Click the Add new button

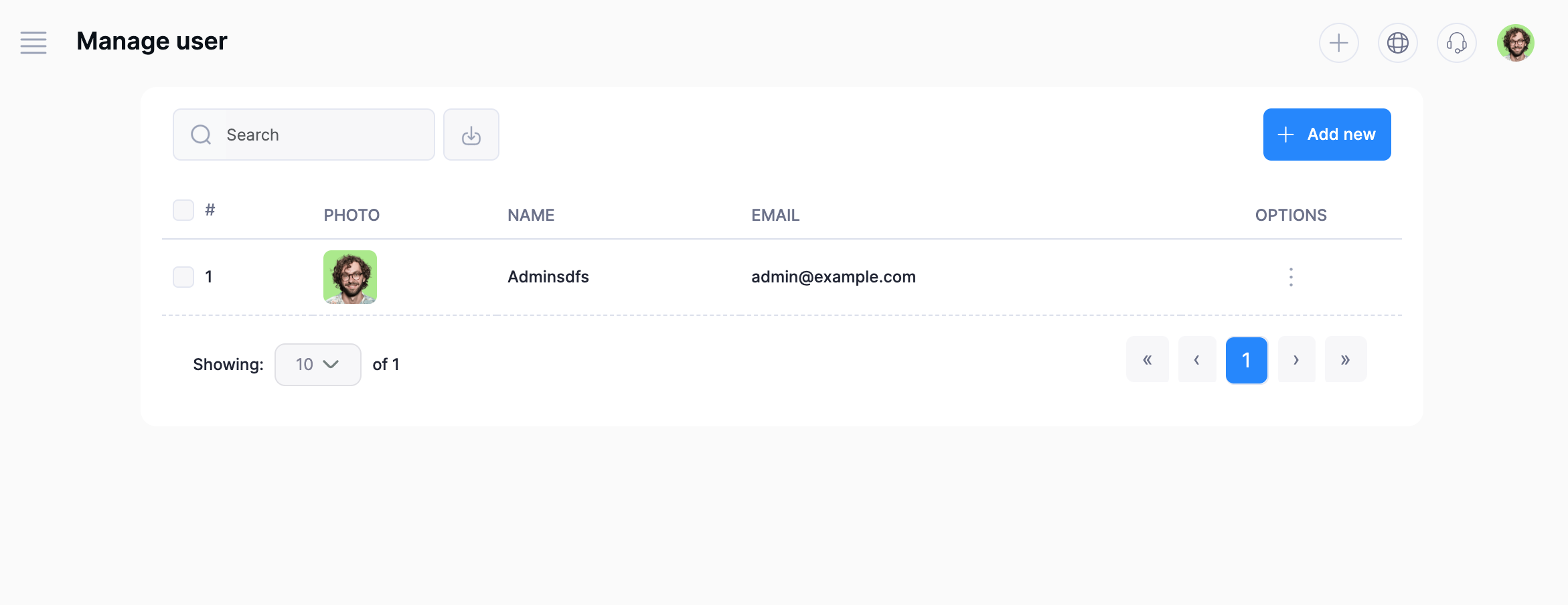tap(1326, 135)
